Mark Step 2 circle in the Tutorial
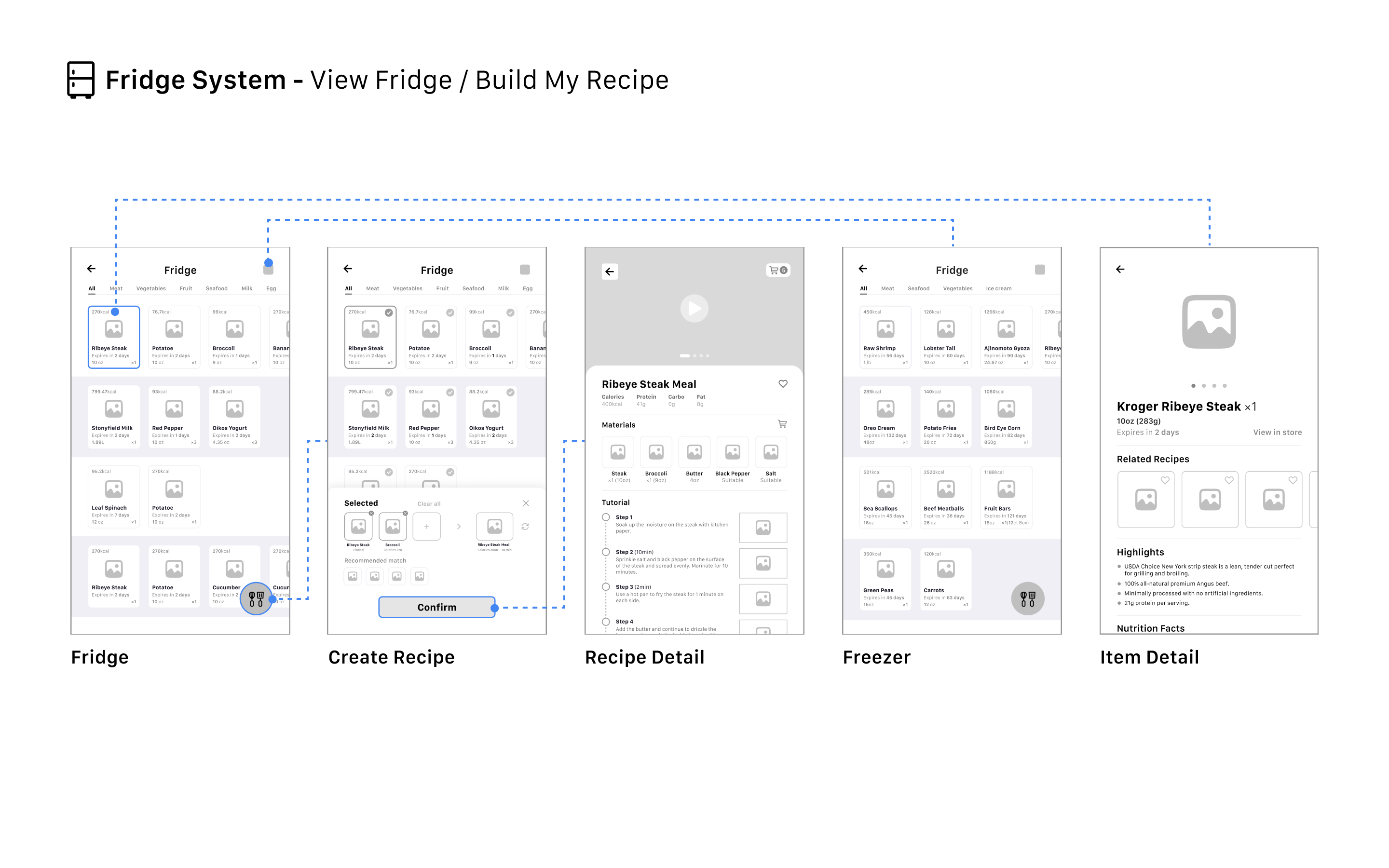This screenshot has width=1389, height=868. pyautogui.click(x=606, y=552)
